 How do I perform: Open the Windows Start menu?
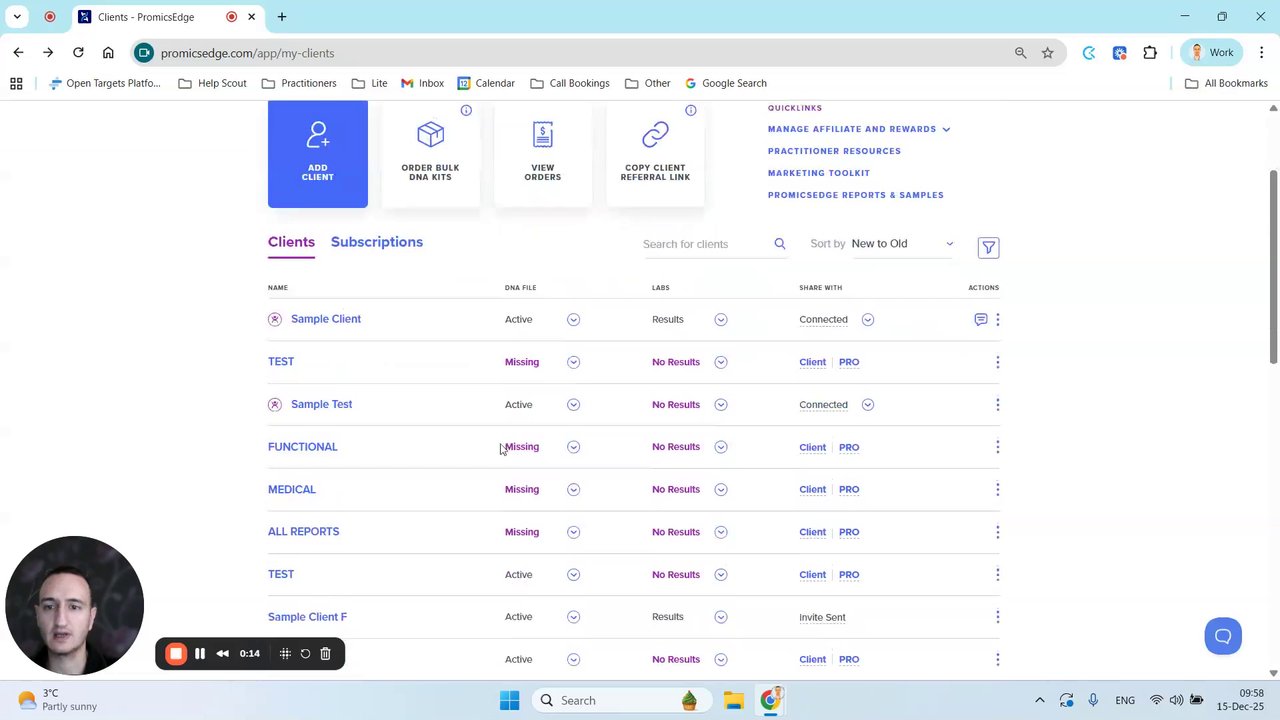coord(509,700)
